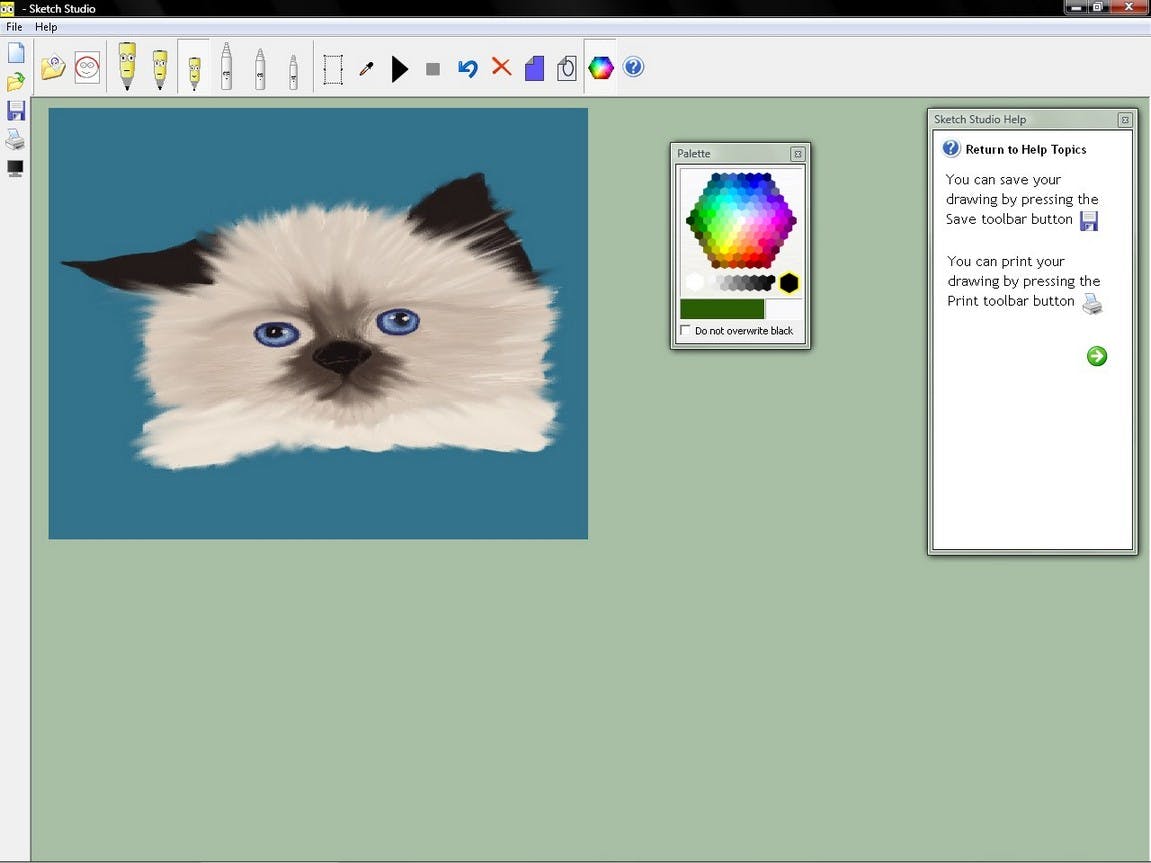Click the dark green current color bar

click(722, 308)
